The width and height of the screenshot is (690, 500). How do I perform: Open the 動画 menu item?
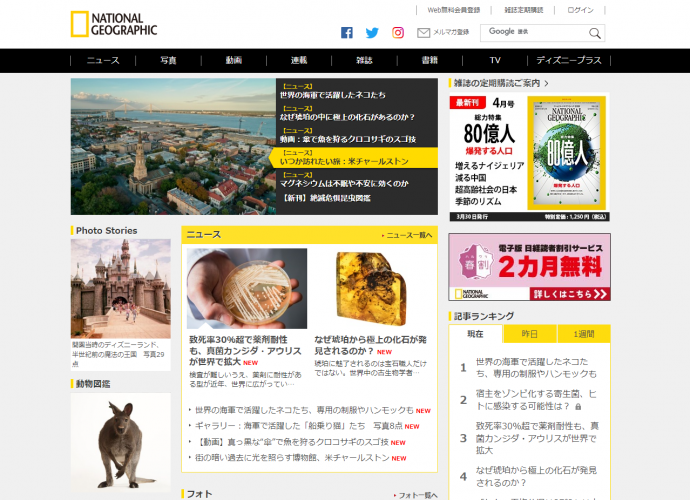[x=234, y=60]
